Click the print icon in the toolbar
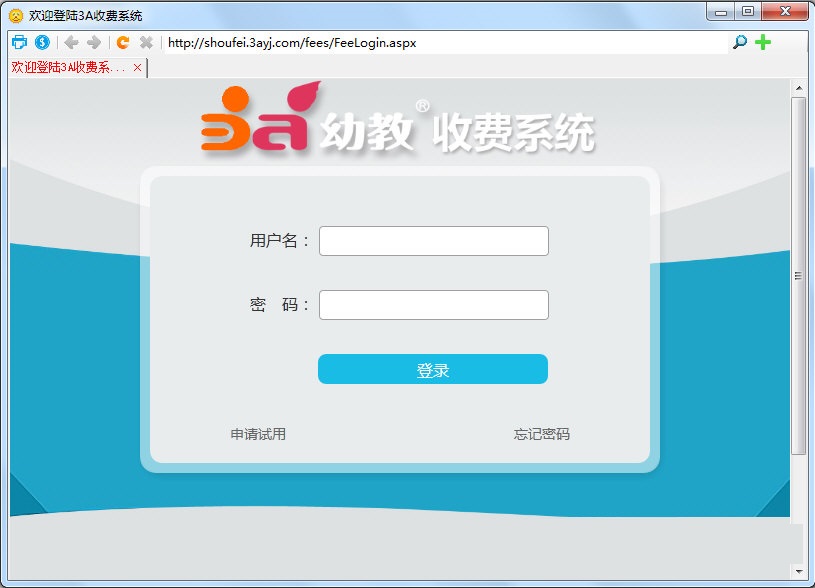 click(x=18, y=42)
